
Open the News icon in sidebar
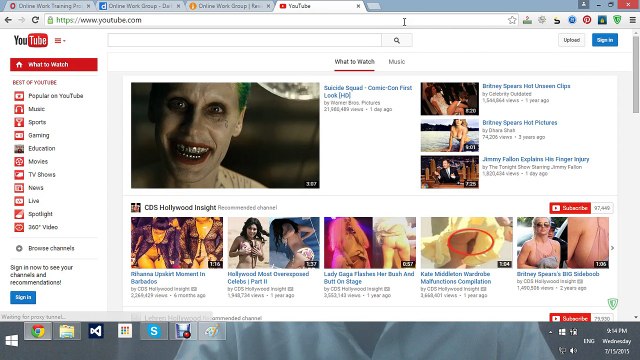coord(19,188)
